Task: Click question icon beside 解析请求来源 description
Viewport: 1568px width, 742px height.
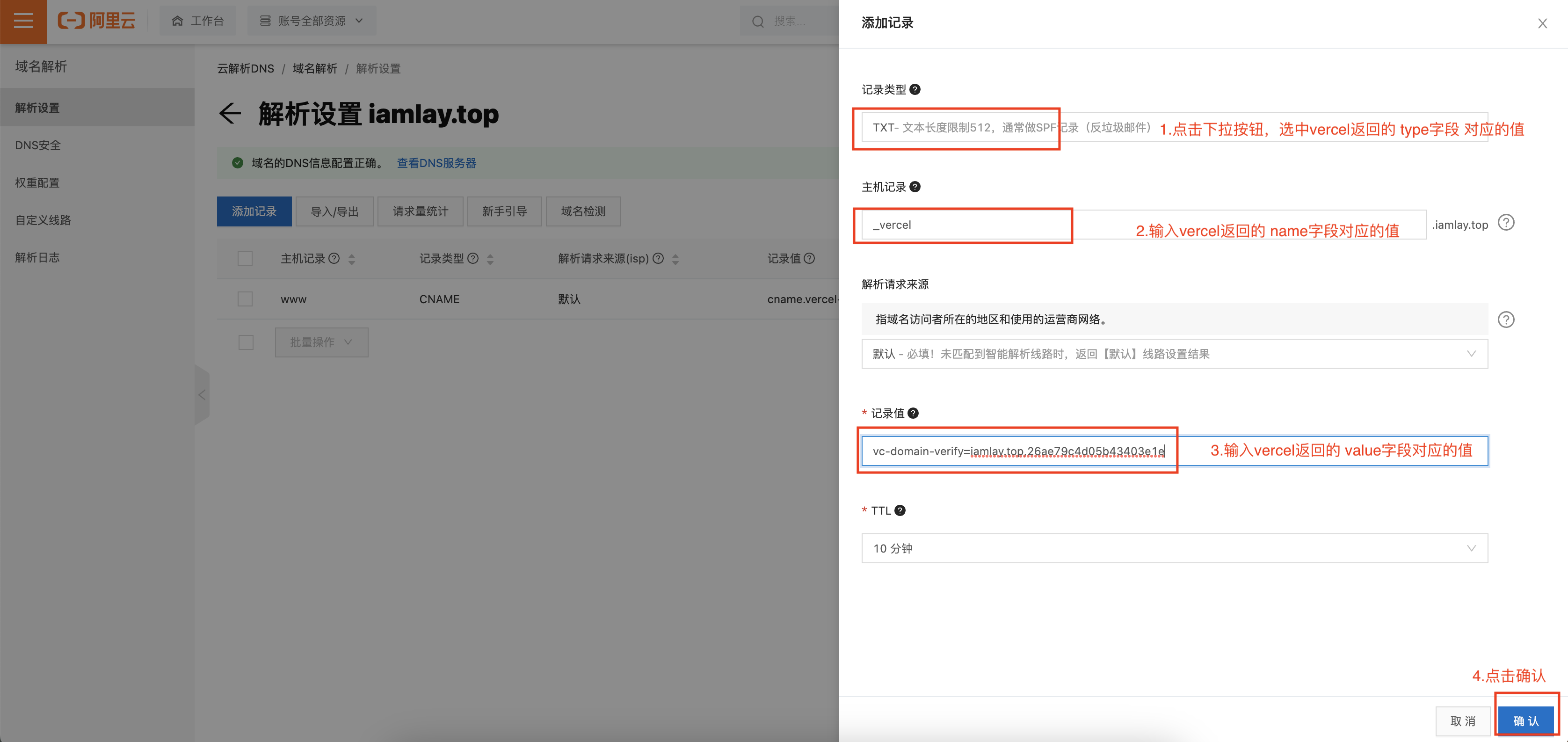Action: 1506,320
